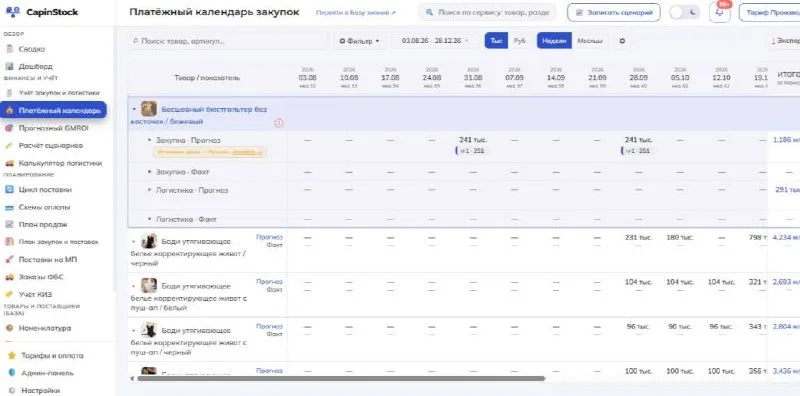
Task: Expand Закупка - Факт row
Action: pos(149,172)
